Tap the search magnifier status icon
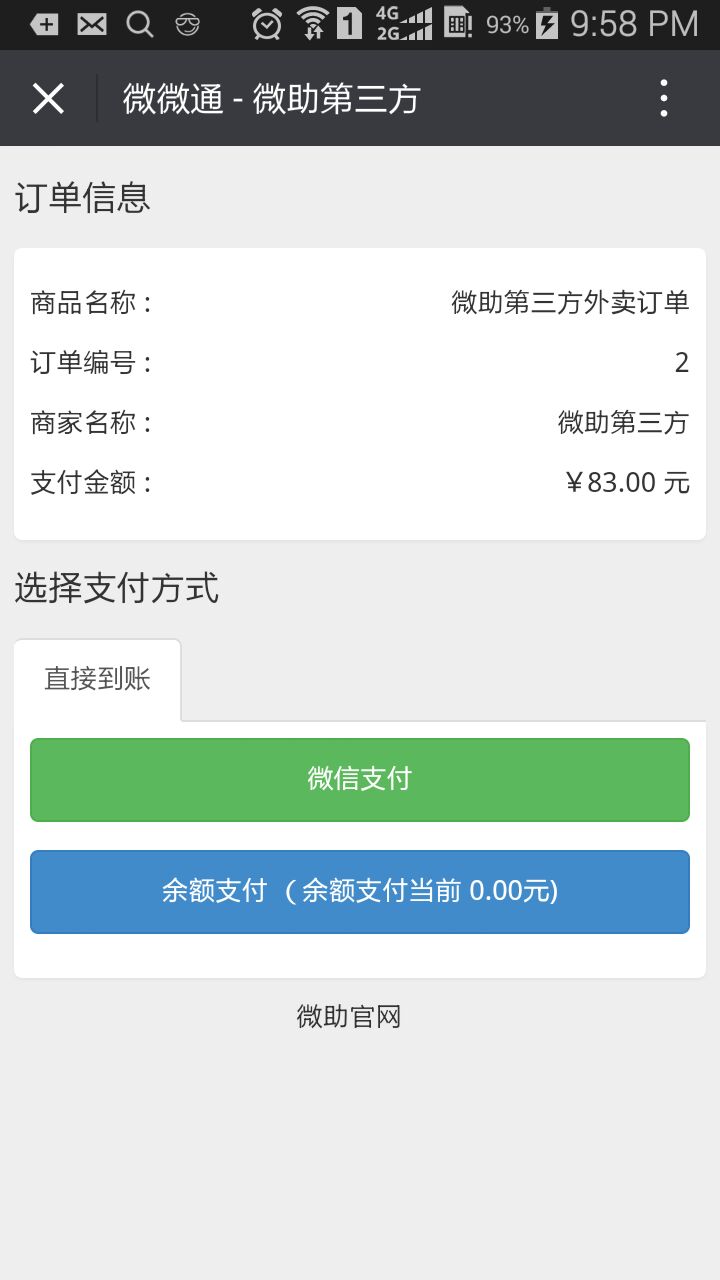Screen dimensions: 720x1280 [140, 24]
